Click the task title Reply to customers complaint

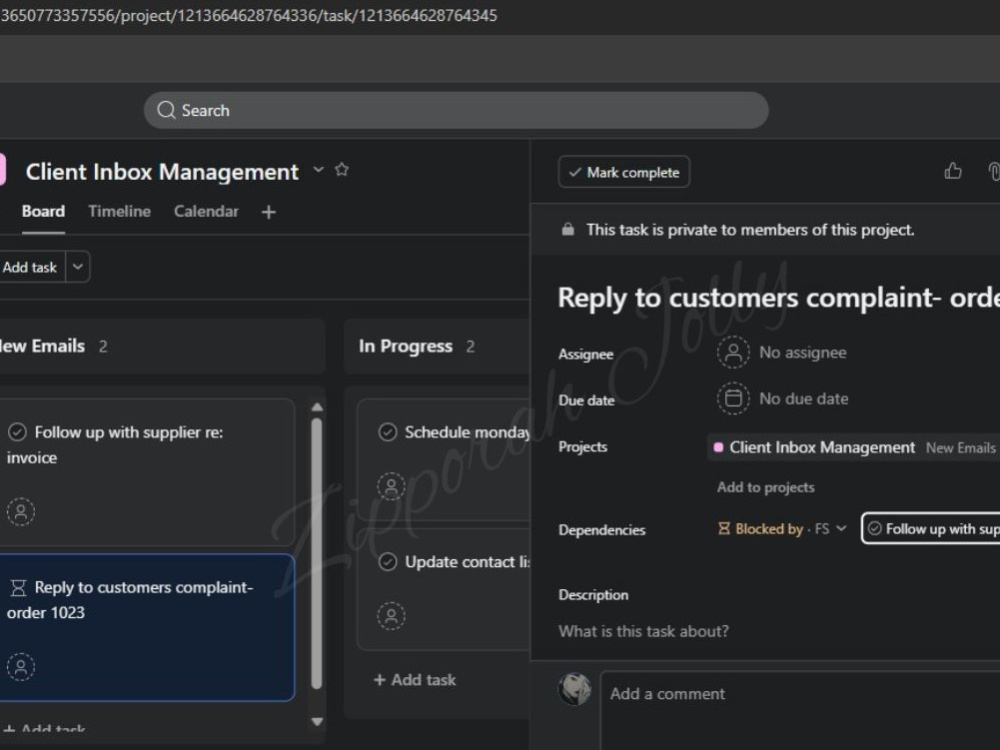[x=779, y=298]
